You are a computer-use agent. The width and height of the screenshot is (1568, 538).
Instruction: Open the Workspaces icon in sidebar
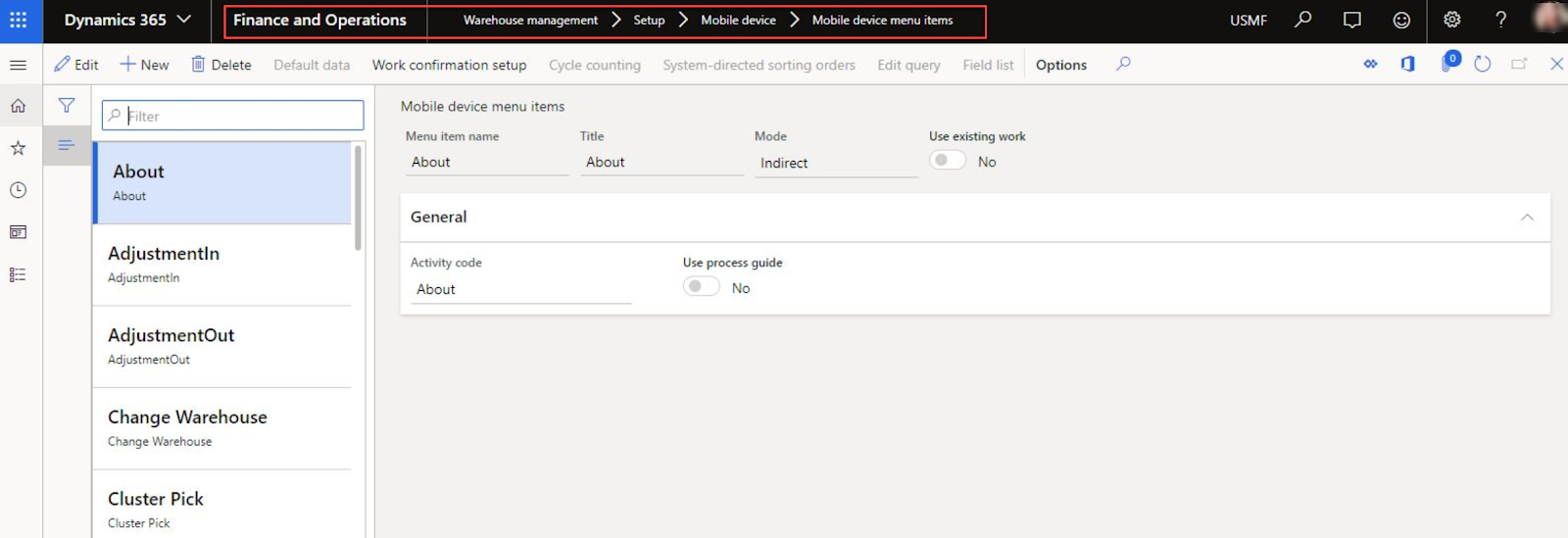(x=18, y=232)
